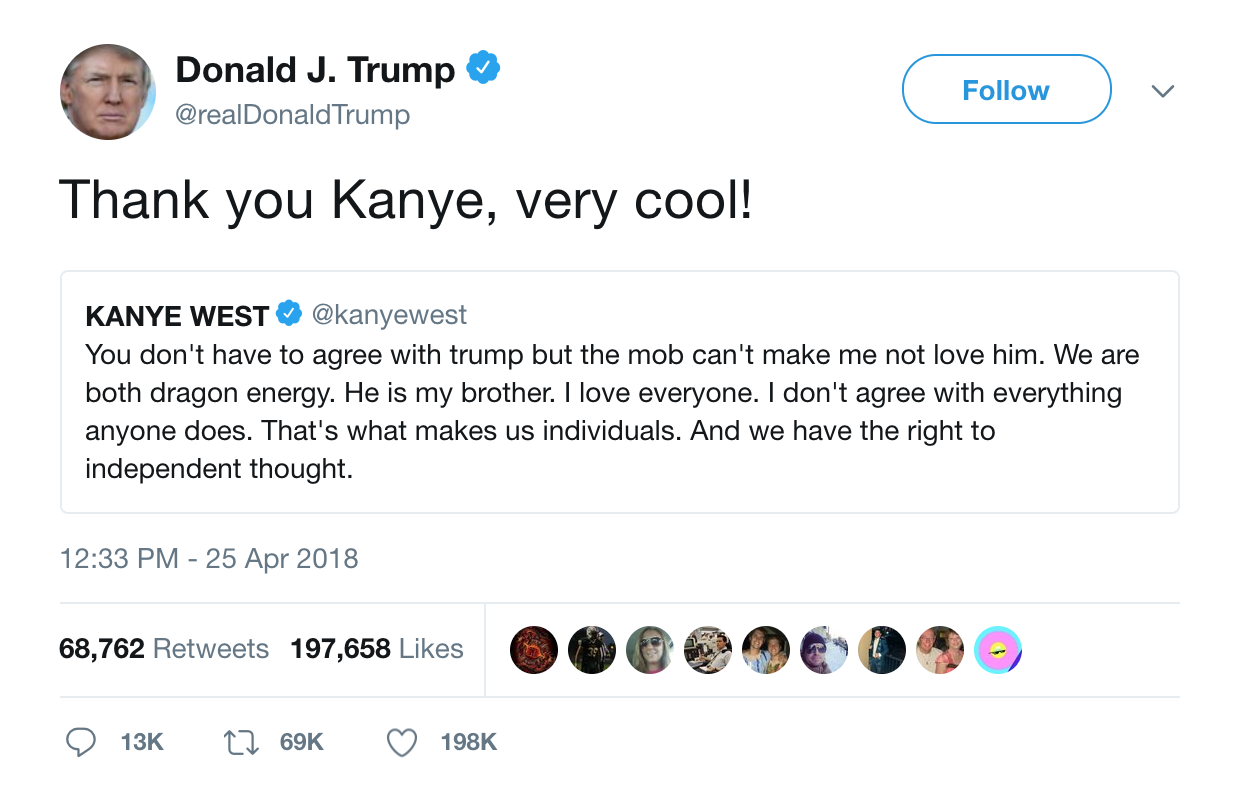Open the fiery red liker avatar
Screen dimensions: 1236x812
(x=533, y=649)
